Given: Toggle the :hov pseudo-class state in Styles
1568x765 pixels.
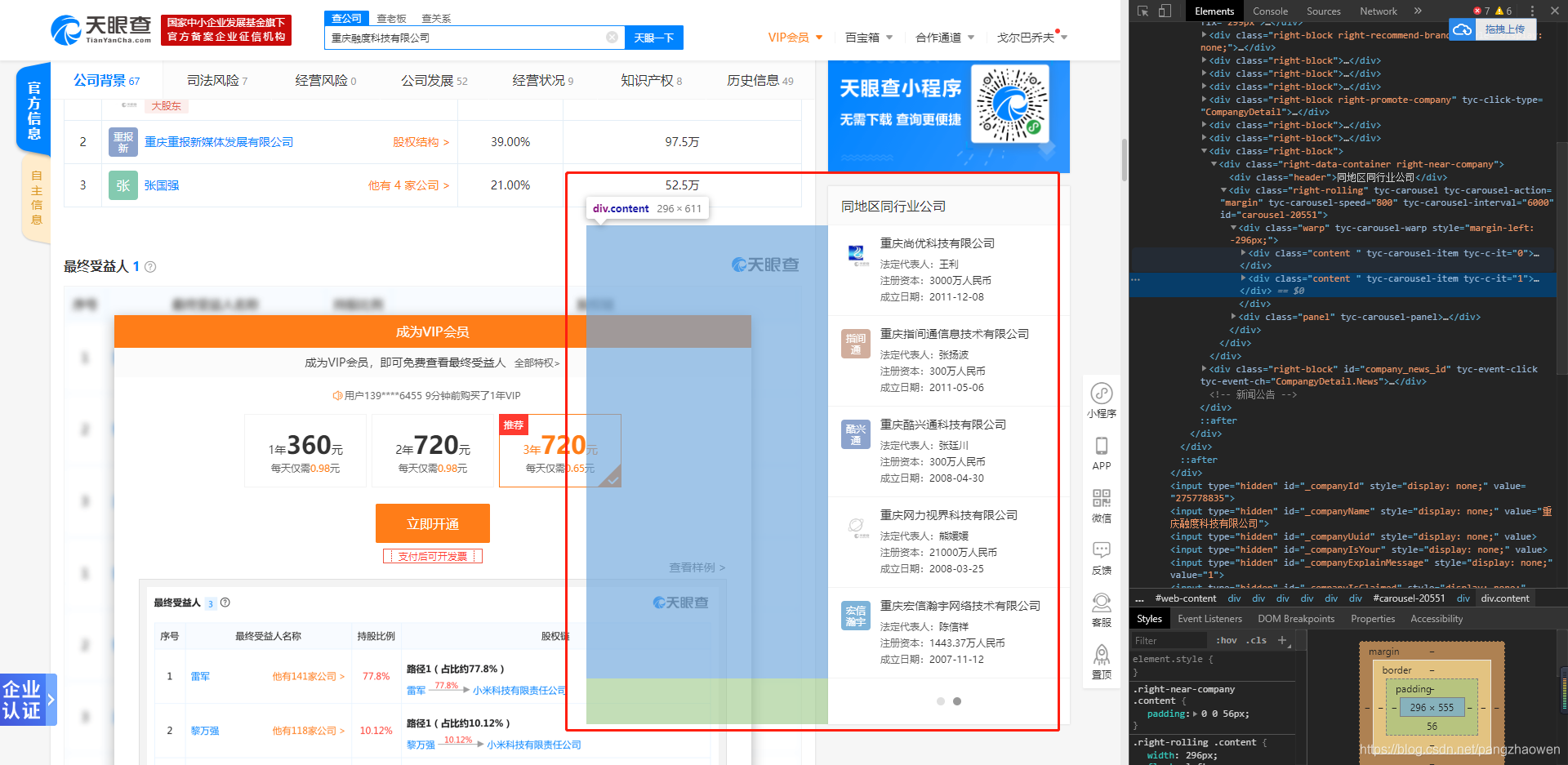Looking at the screenshot, I should tap(1226, 640).
